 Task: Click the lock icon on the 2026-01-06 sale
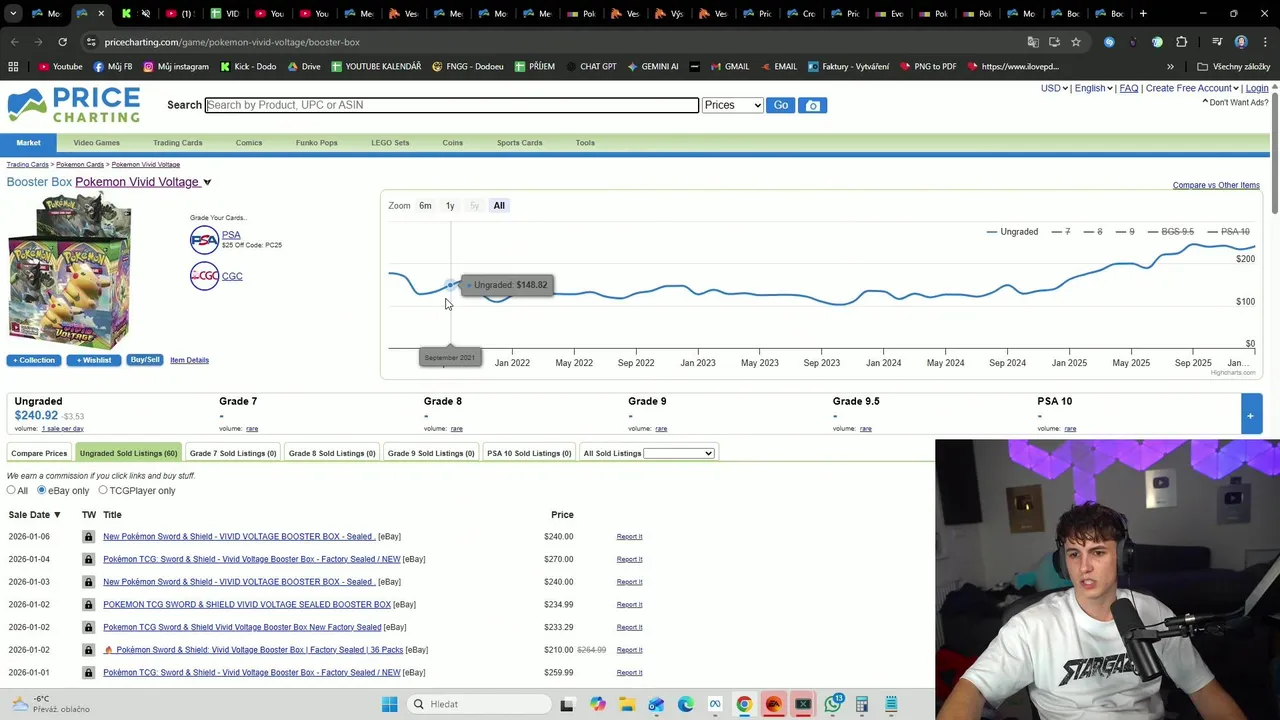click(x=88, y=537)
